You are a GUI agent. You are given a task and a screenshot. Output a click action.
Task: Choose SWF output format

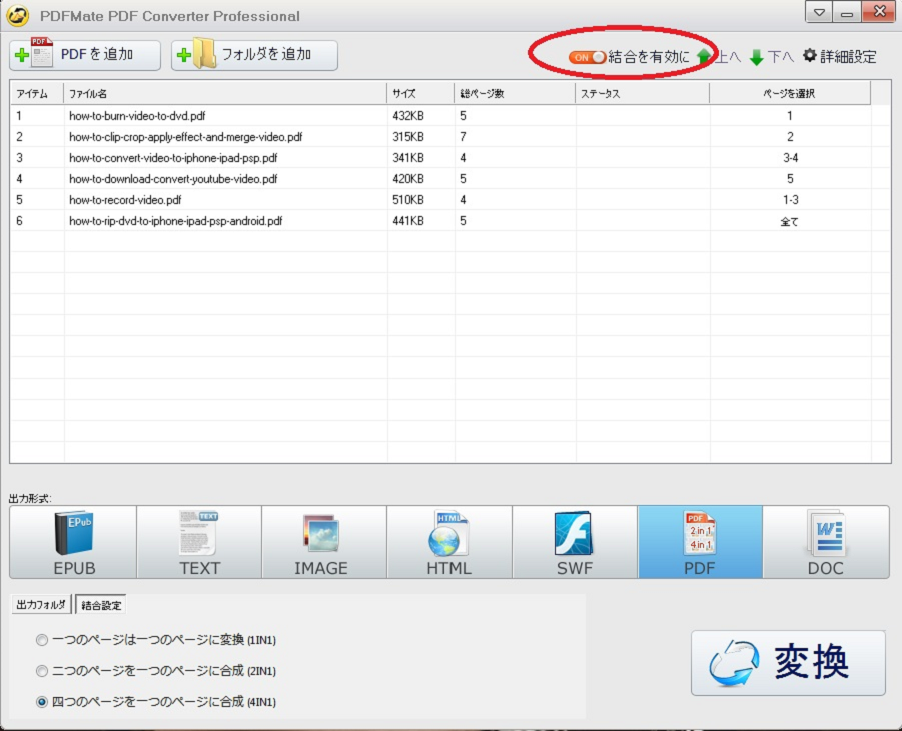575,542
